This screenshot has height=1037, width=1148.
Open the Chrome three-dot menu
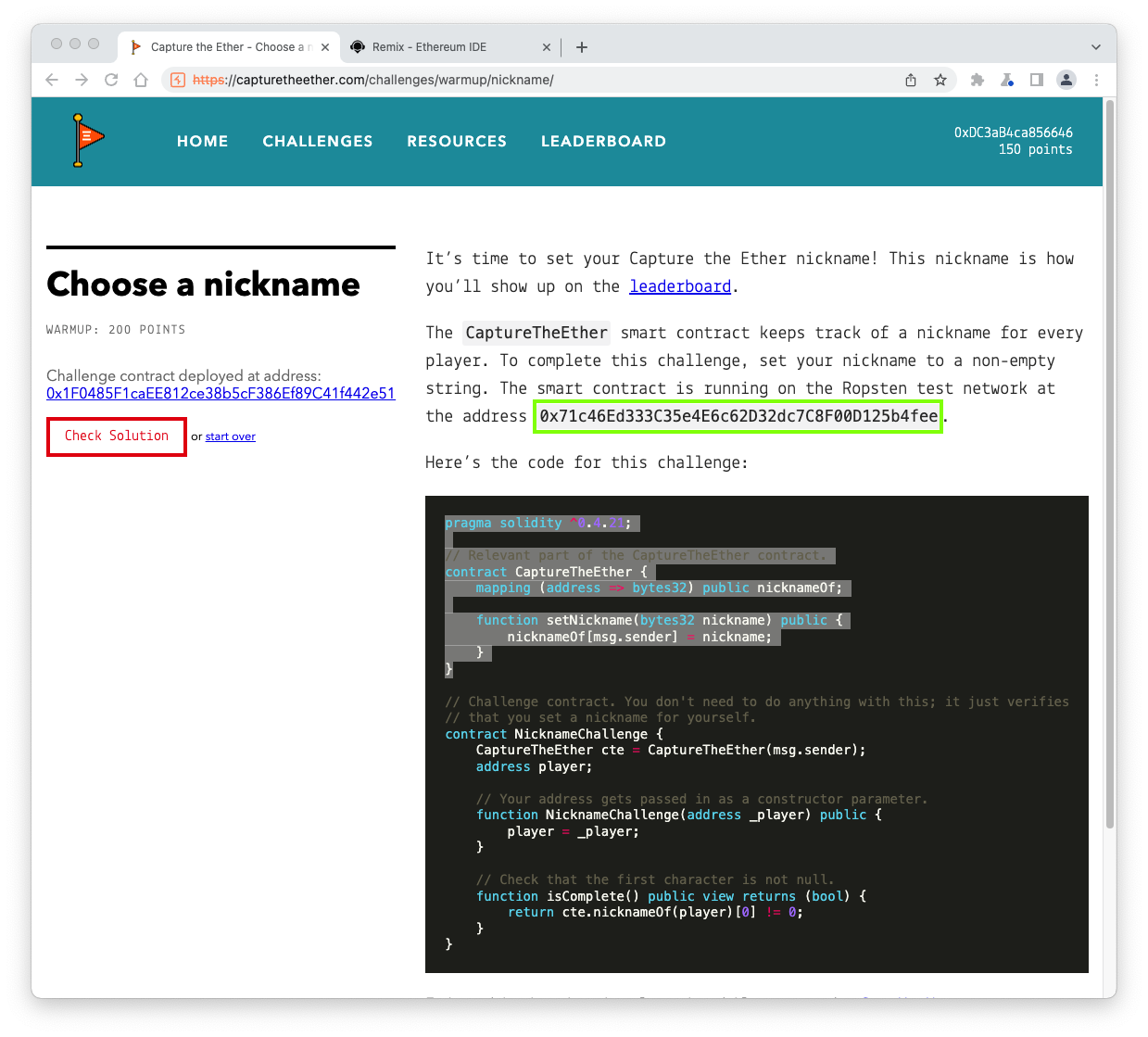pos(1096,80)
